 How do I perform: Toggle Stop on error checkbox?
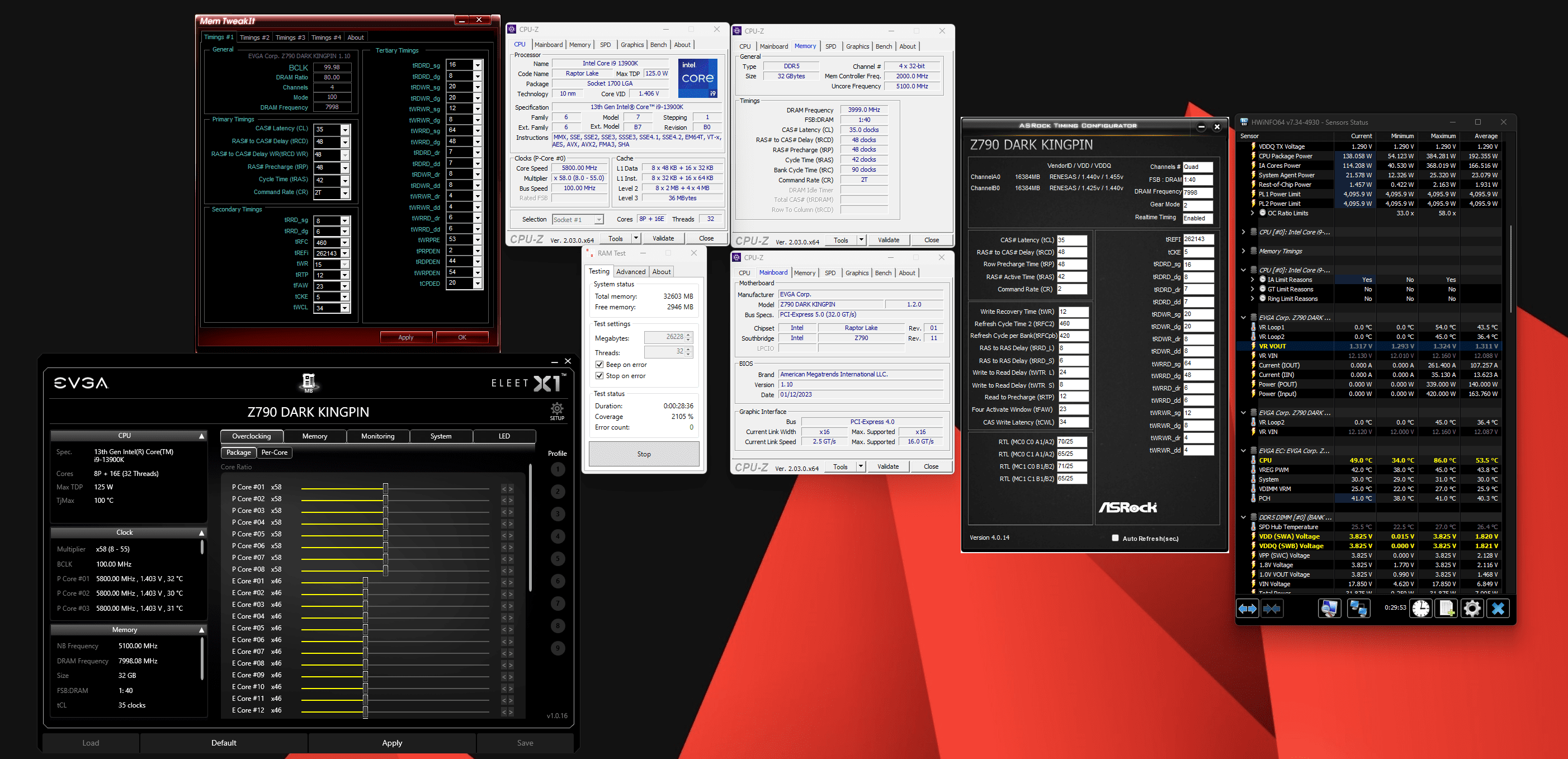(599, 375)
